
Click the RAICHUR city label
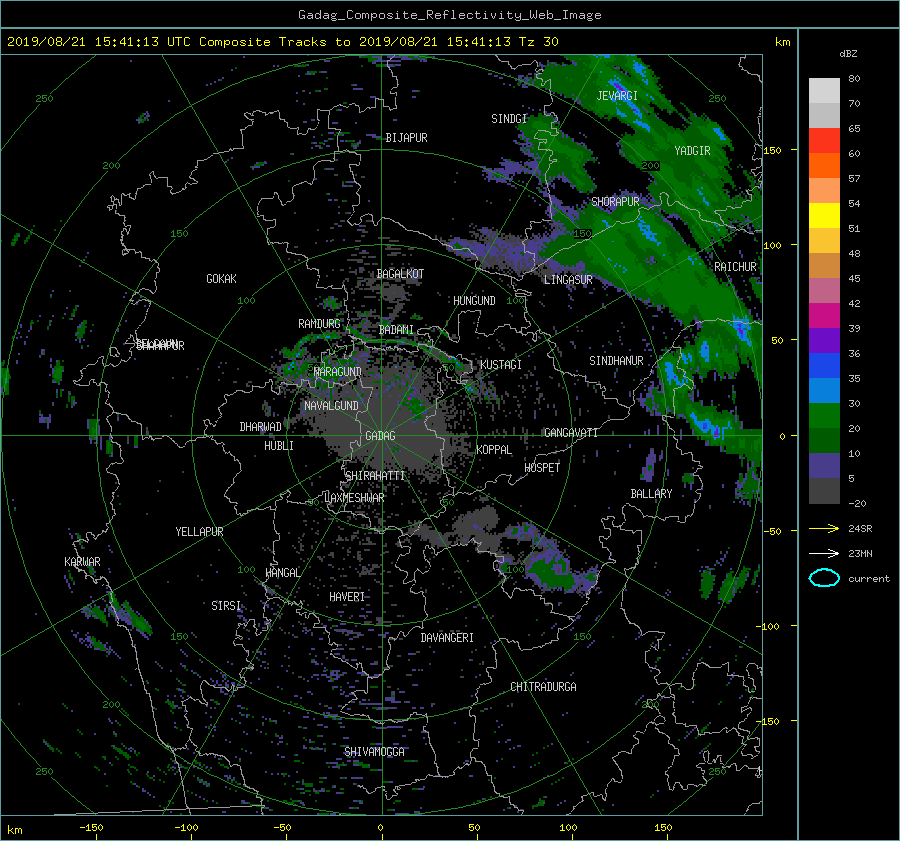[x=735, y=267]
